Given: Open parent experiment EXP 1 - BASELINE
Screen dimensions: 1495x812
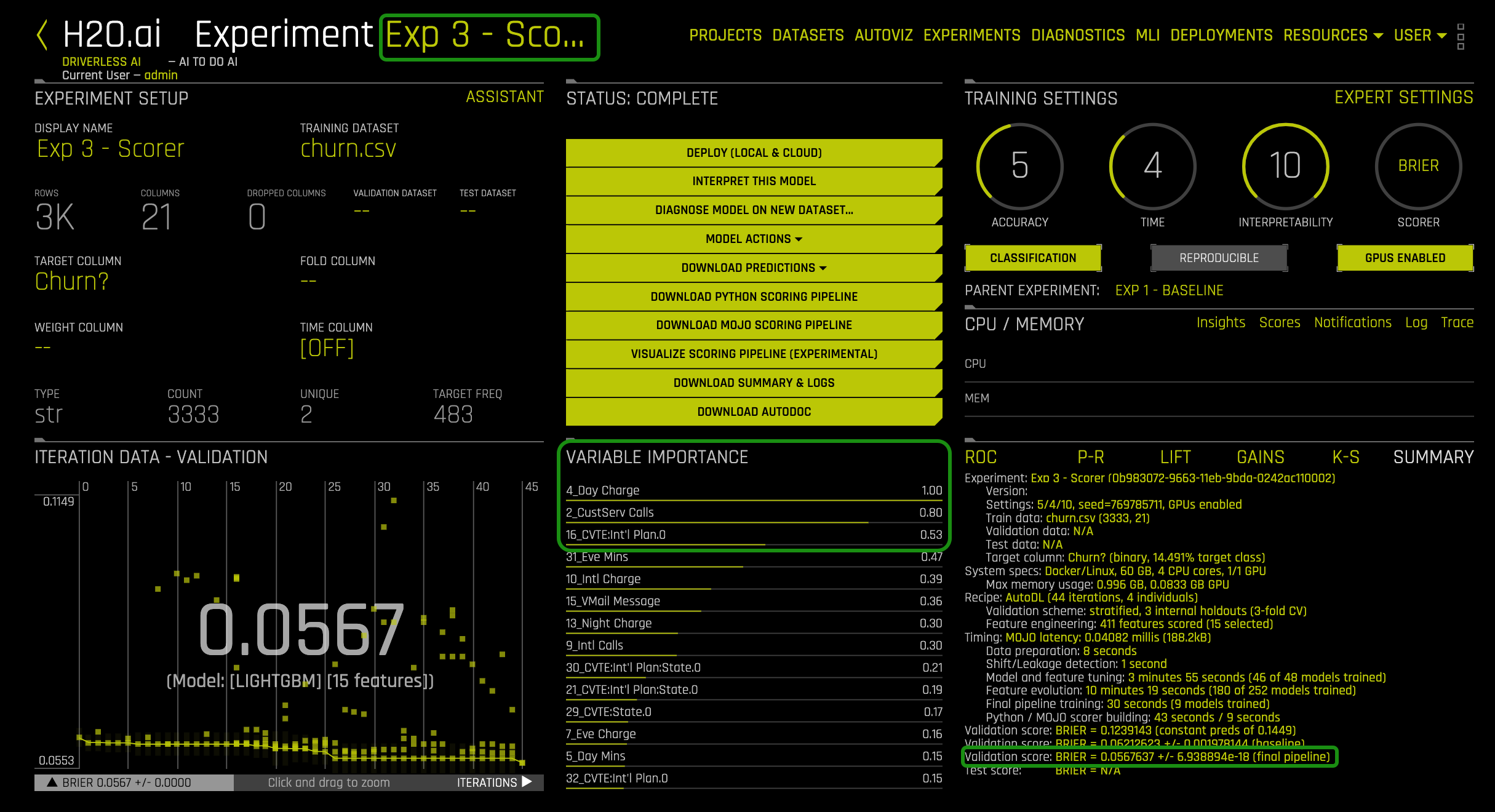Looking at the screenshot, I should 1169,290.
